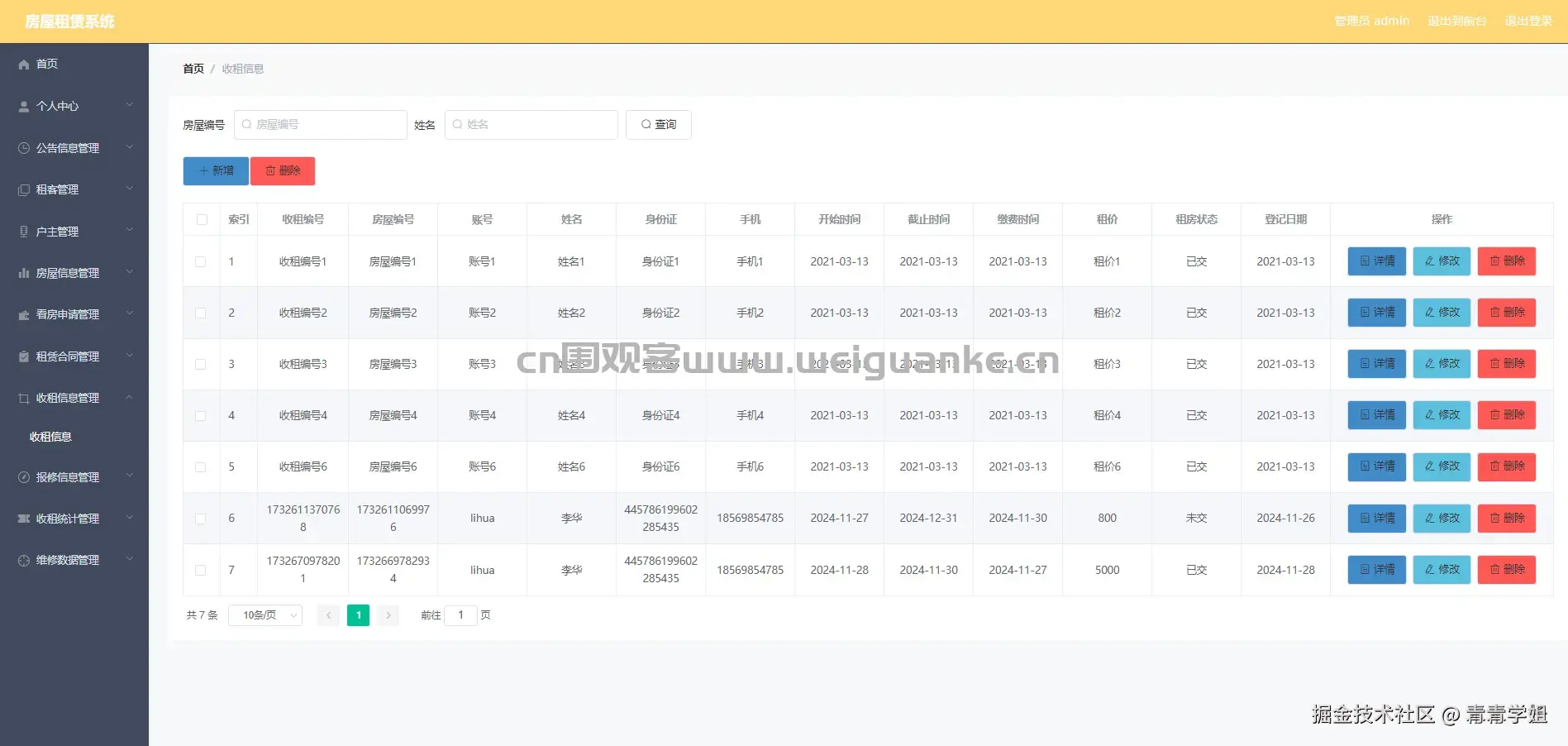Click the microphone icon for 户主管理
1568x746 pixels.
(x=24, y=232)
